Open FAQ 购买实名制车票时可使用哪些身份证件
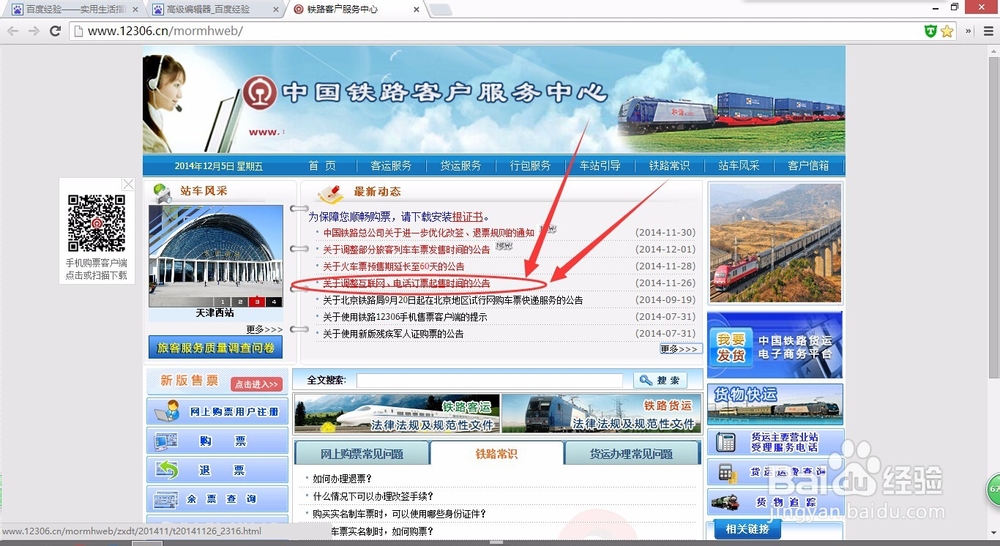This screenshot has width=1000, height=546. [x=400, y=513]
